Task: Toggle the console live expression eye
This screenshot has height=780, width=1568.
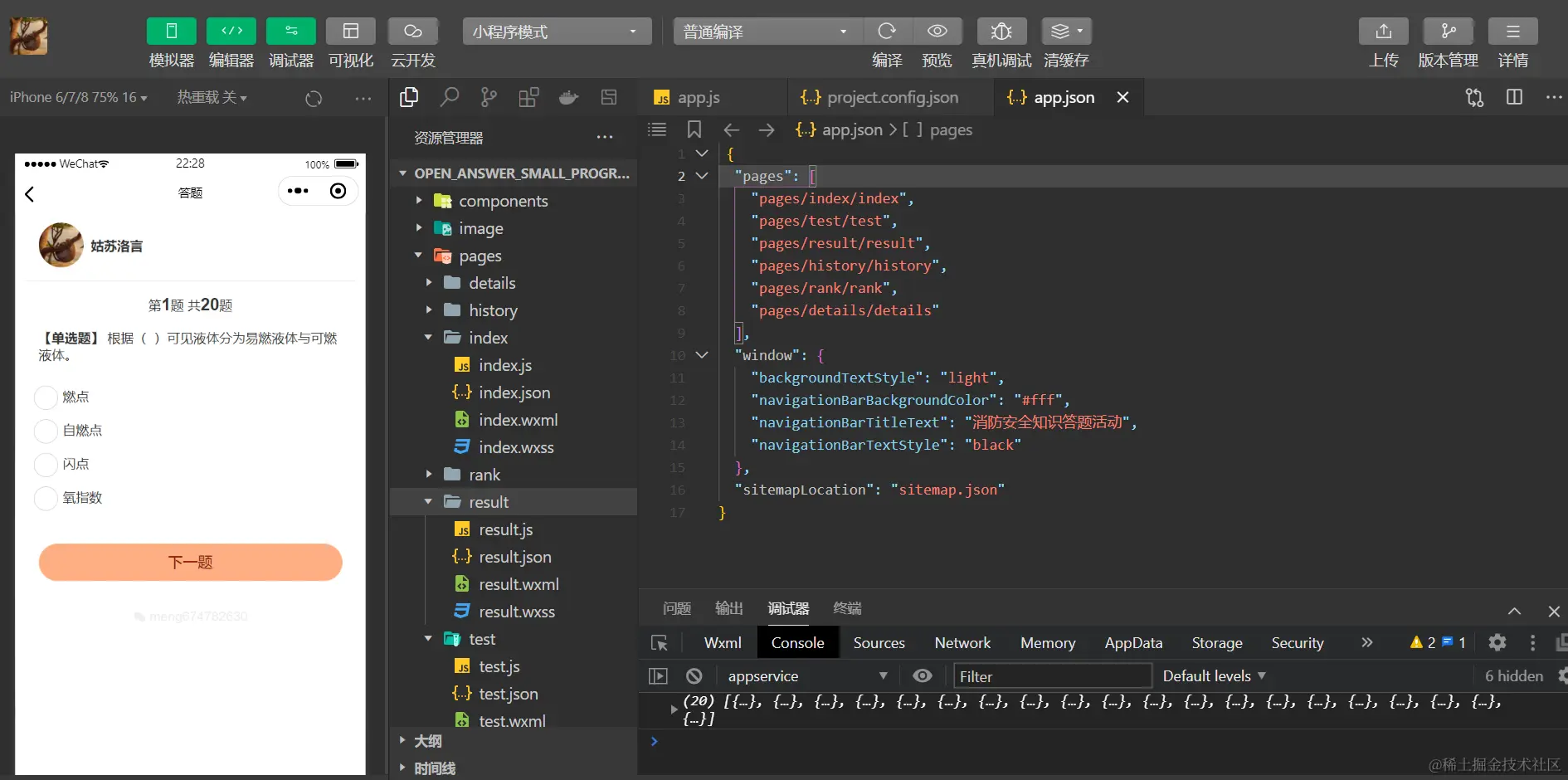Action: pos(923,676)
